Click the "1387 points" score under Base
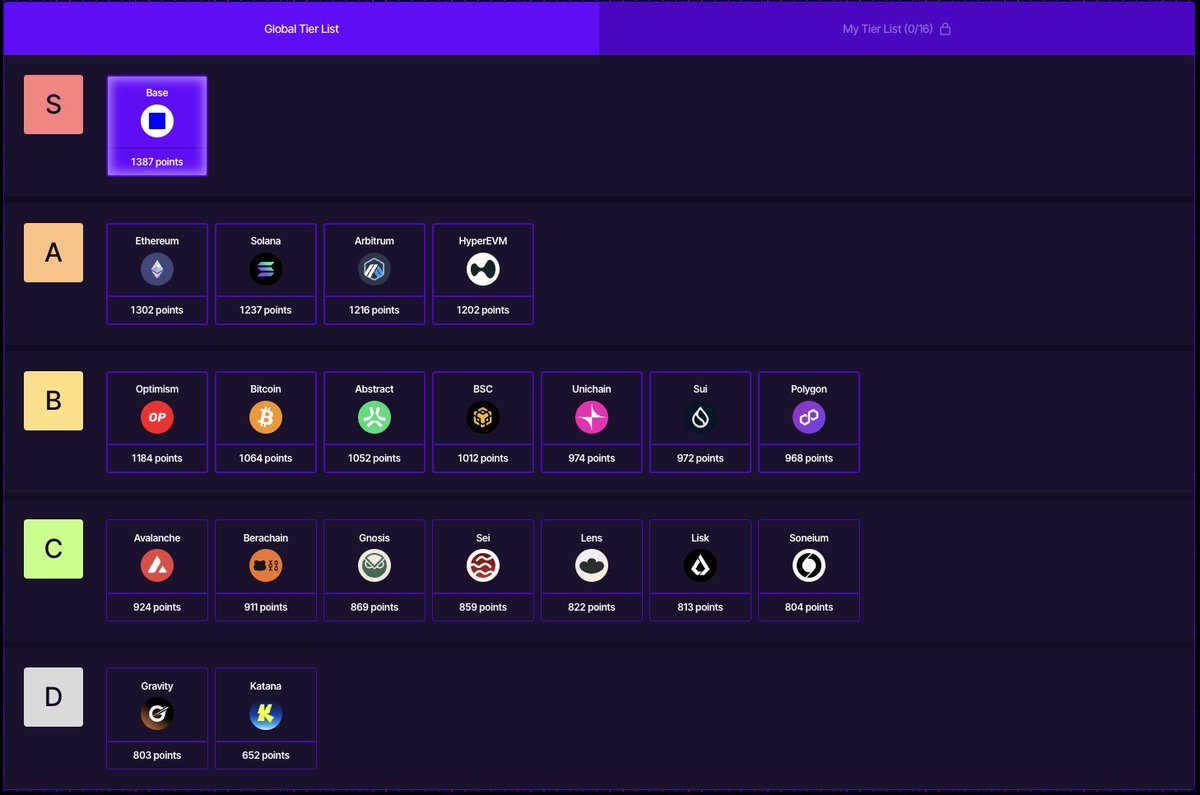This screenshot has height=795, width=1200. click(x=157, y=162)
